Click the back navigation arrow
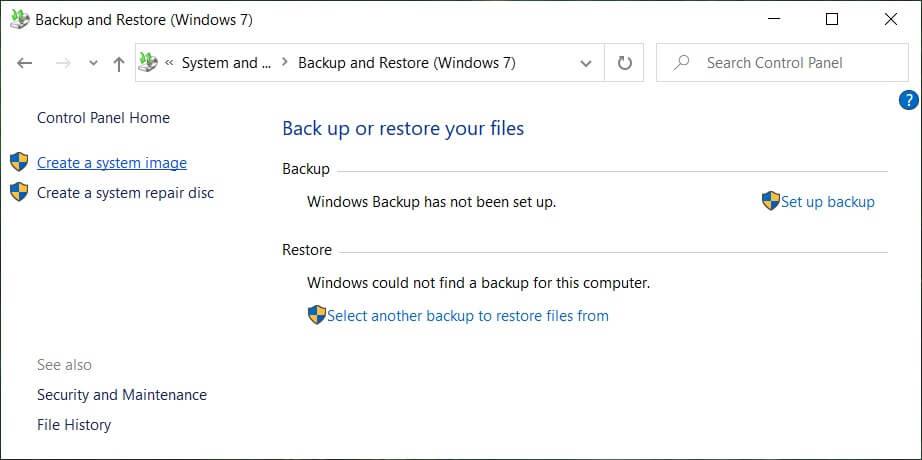The height and width of the screenshot is (460, 922). pos(25,63)
